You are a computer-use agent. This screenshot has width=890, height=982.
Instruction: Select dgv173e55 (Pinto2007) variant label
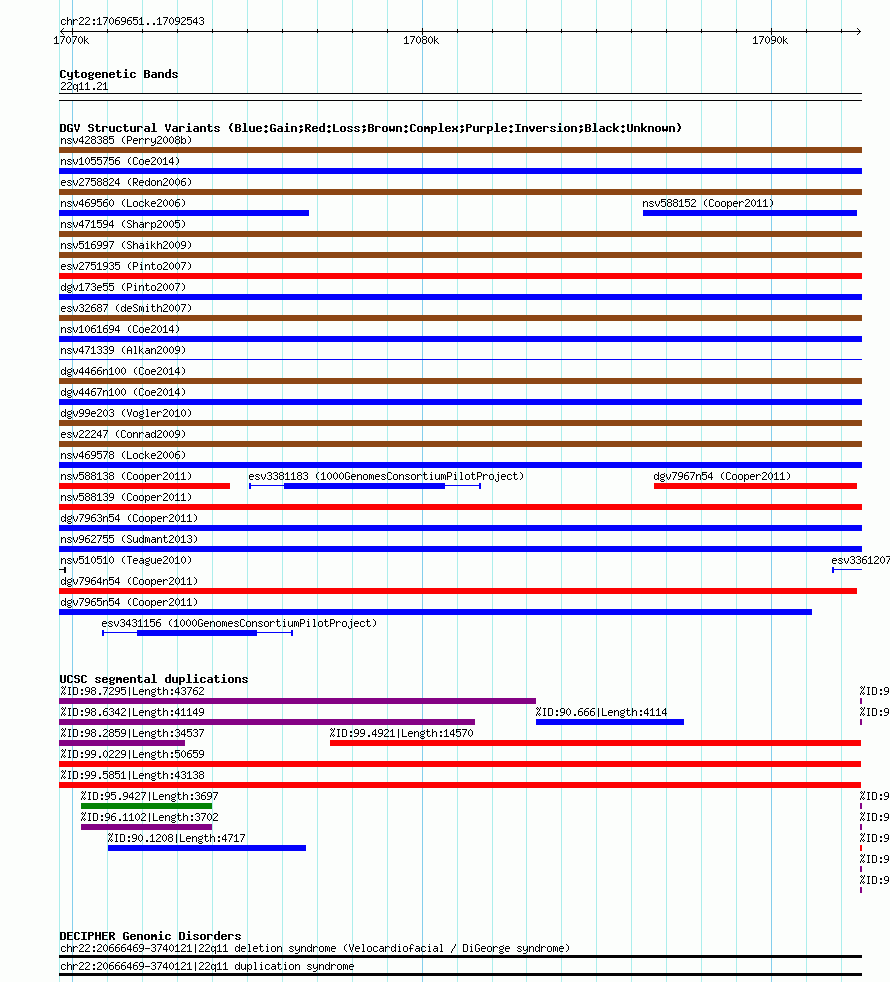[123, 287]
